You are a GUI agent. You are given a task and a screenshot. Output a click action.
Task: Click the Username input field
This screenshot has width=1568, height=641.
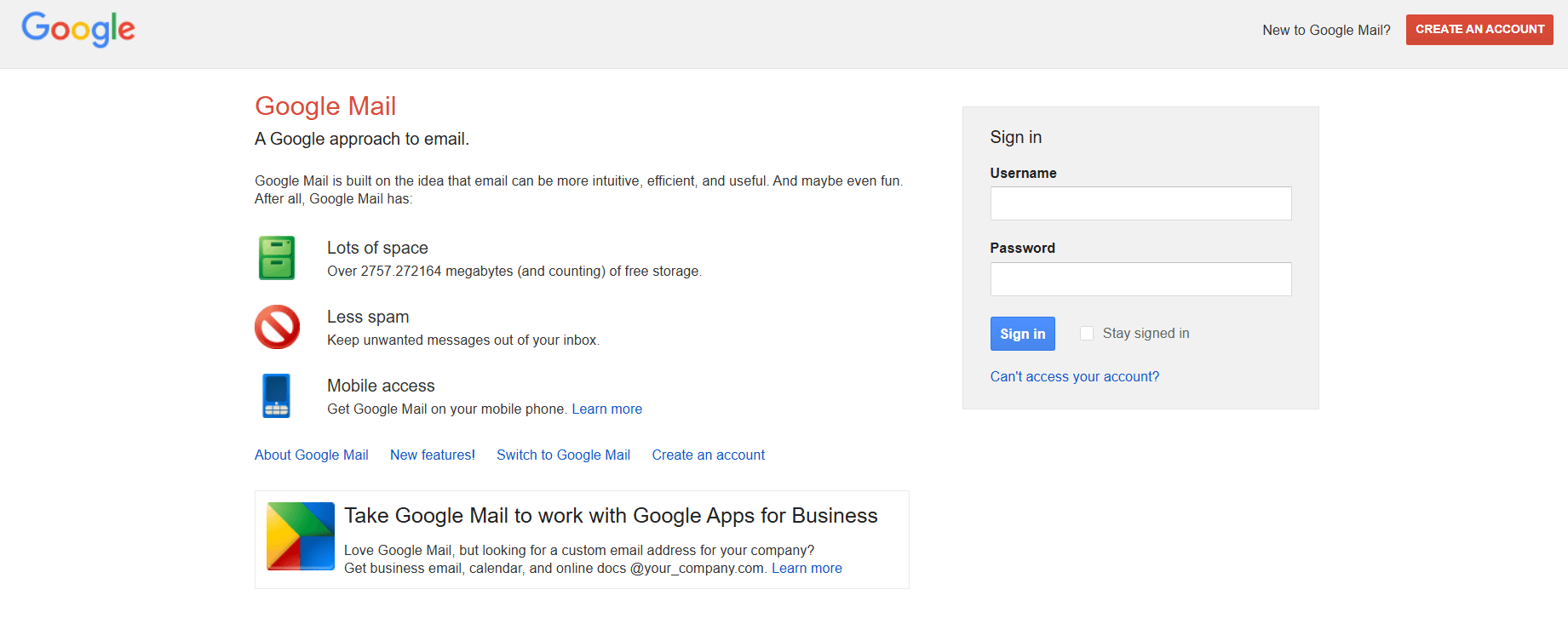pos(1140,203)
